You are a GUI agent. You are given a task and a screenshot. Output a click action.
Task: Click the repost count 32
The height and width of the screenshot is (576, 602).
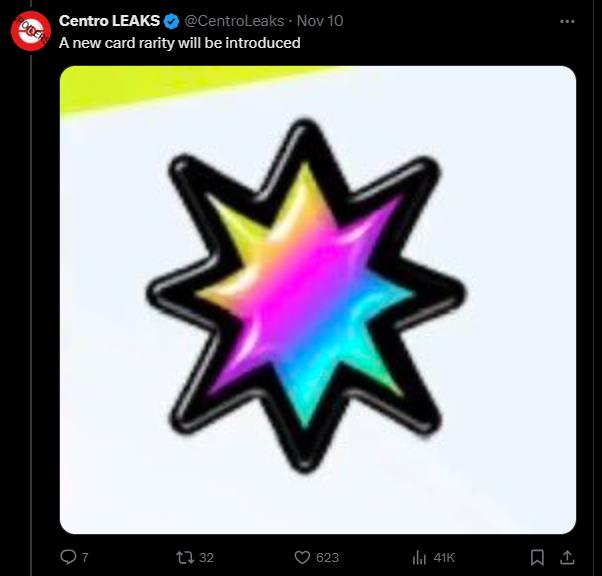click(x=207, y=557)
